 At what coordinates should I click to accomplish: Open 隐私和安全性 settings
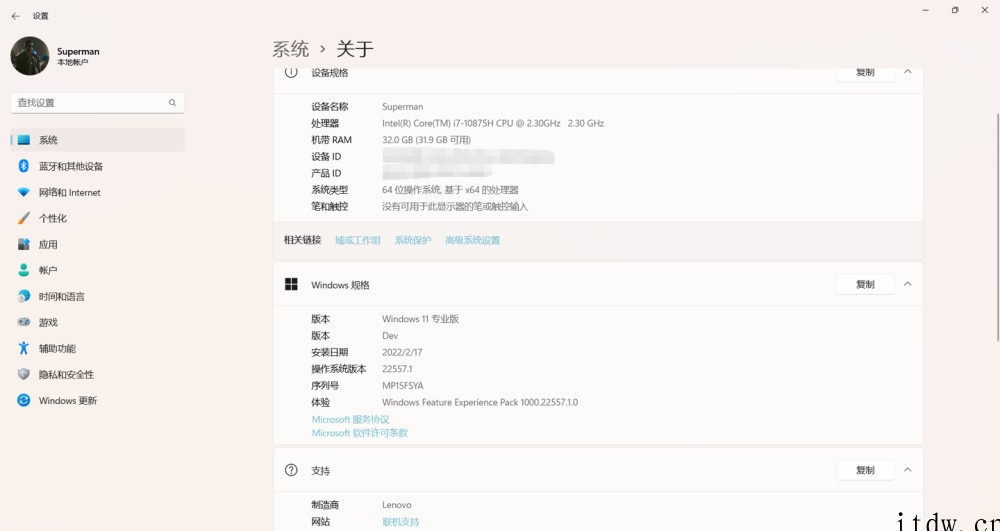(x=98, y=375)
